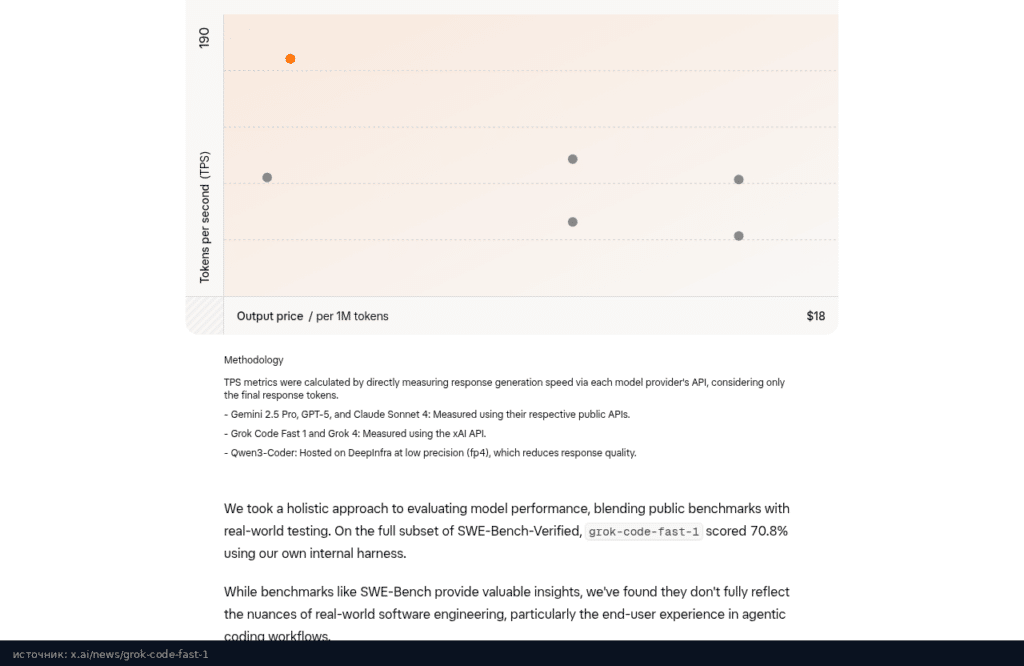Click the Methodology heading
1024x666 pixels.
pos(253,360)
